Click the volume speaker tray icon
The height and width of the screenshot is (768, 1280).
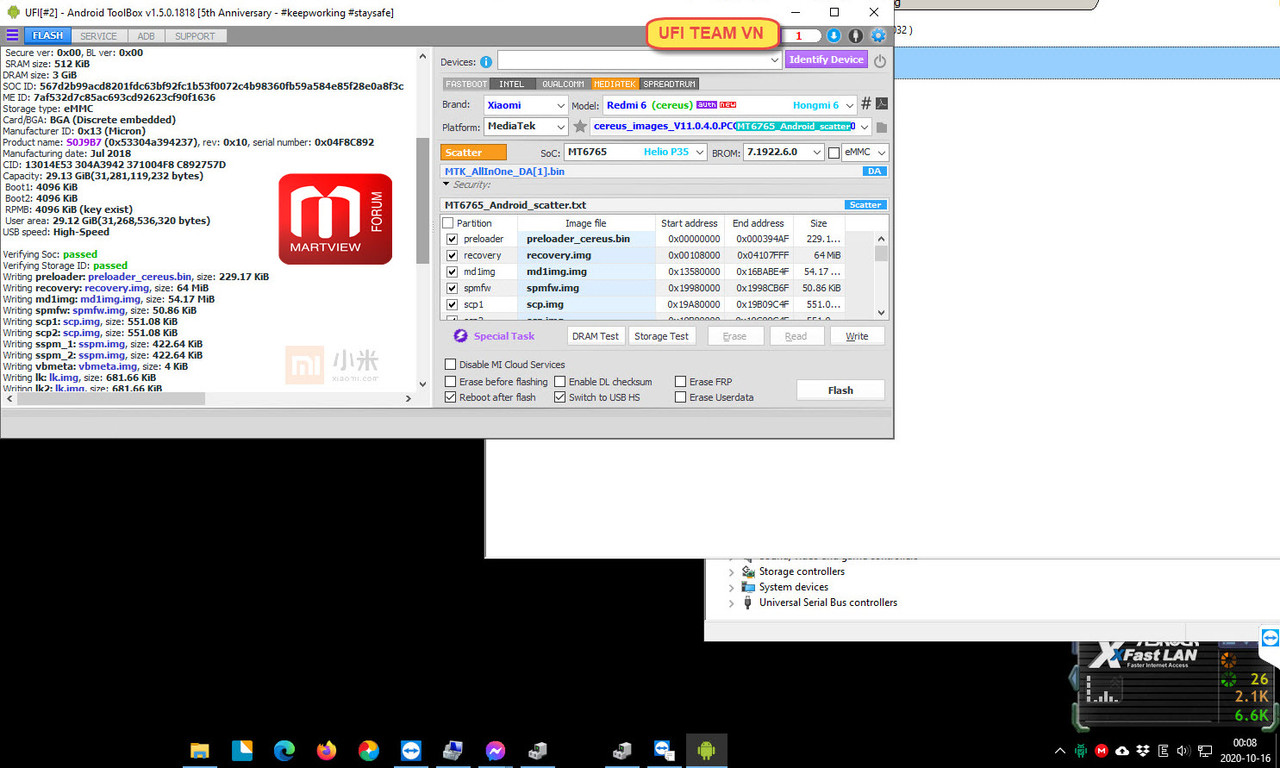(1183, 751)
